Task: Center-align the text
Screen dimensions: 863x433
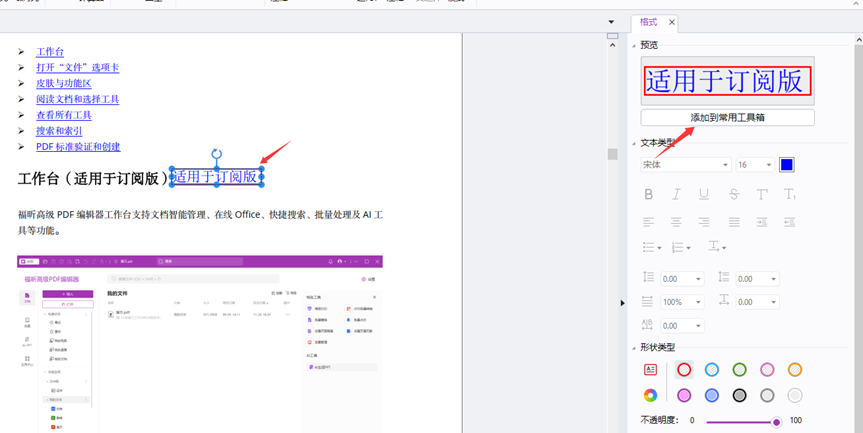Action: (676, 222)
